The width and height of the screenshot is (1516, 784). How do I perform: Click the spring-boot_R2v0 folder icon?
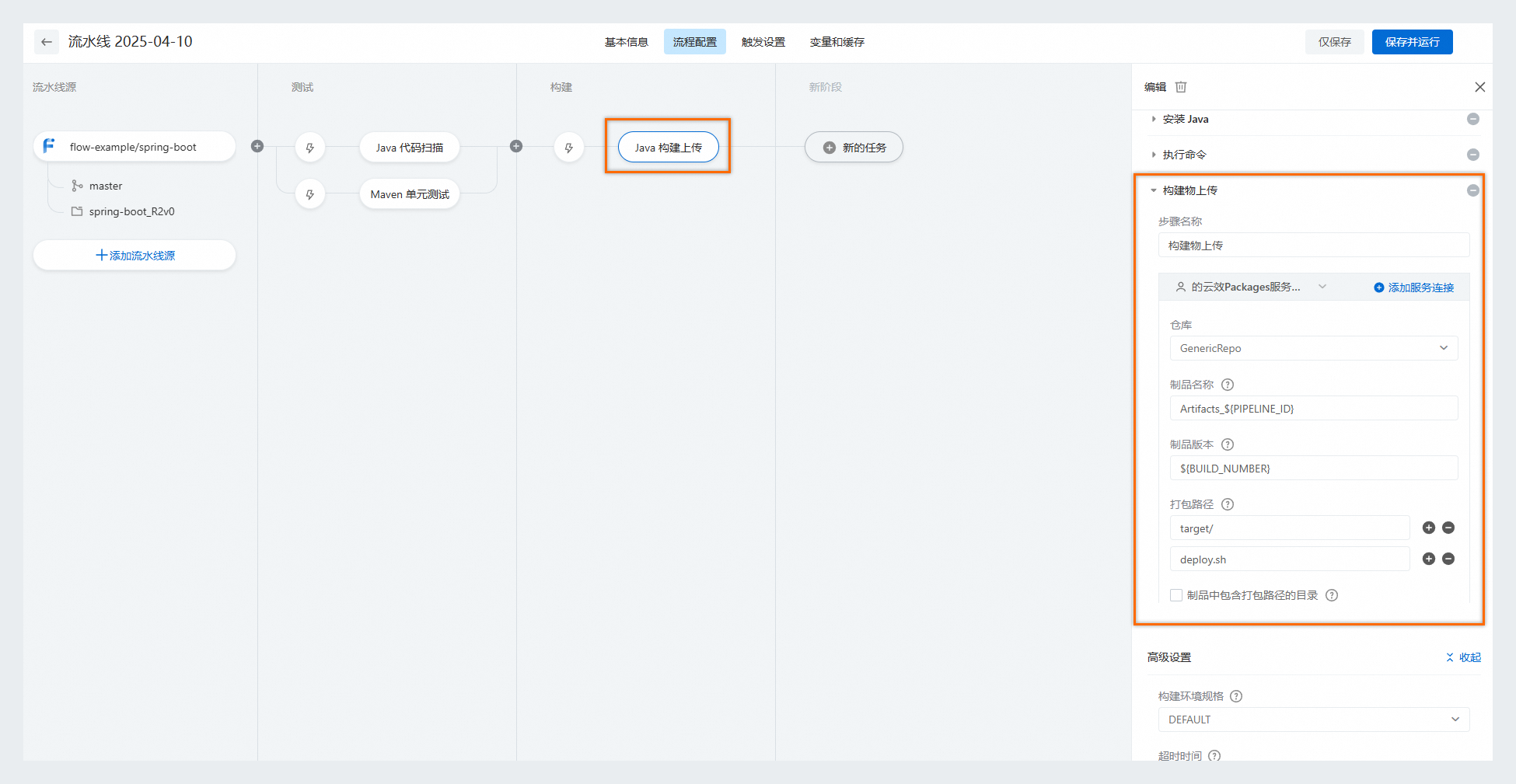(77, 211)
